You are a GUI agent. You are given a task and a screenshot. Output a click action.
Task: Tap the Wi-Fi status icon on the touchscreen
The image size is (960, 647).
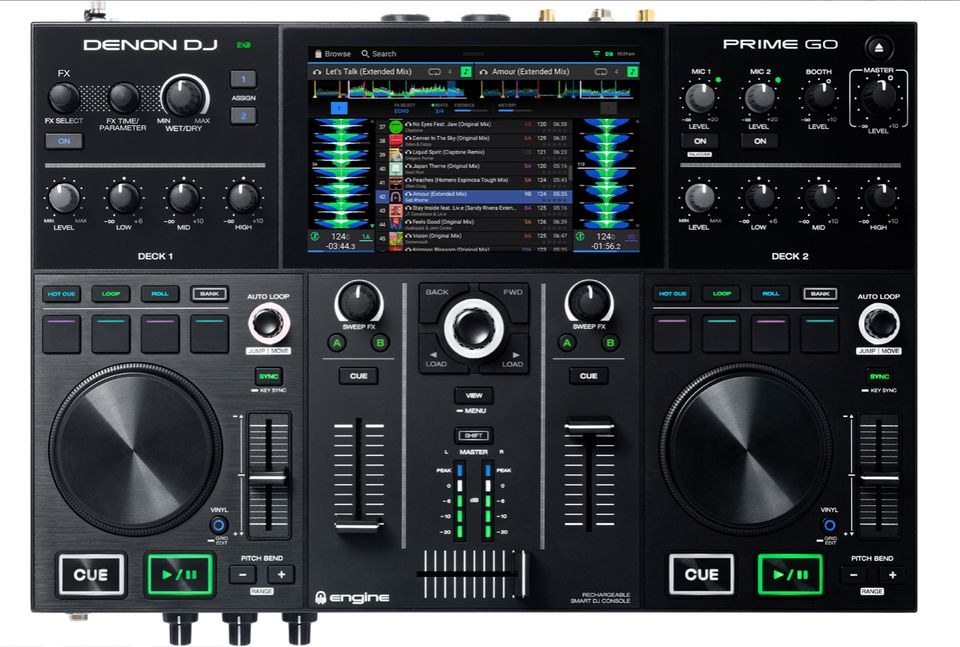[596, 54]
